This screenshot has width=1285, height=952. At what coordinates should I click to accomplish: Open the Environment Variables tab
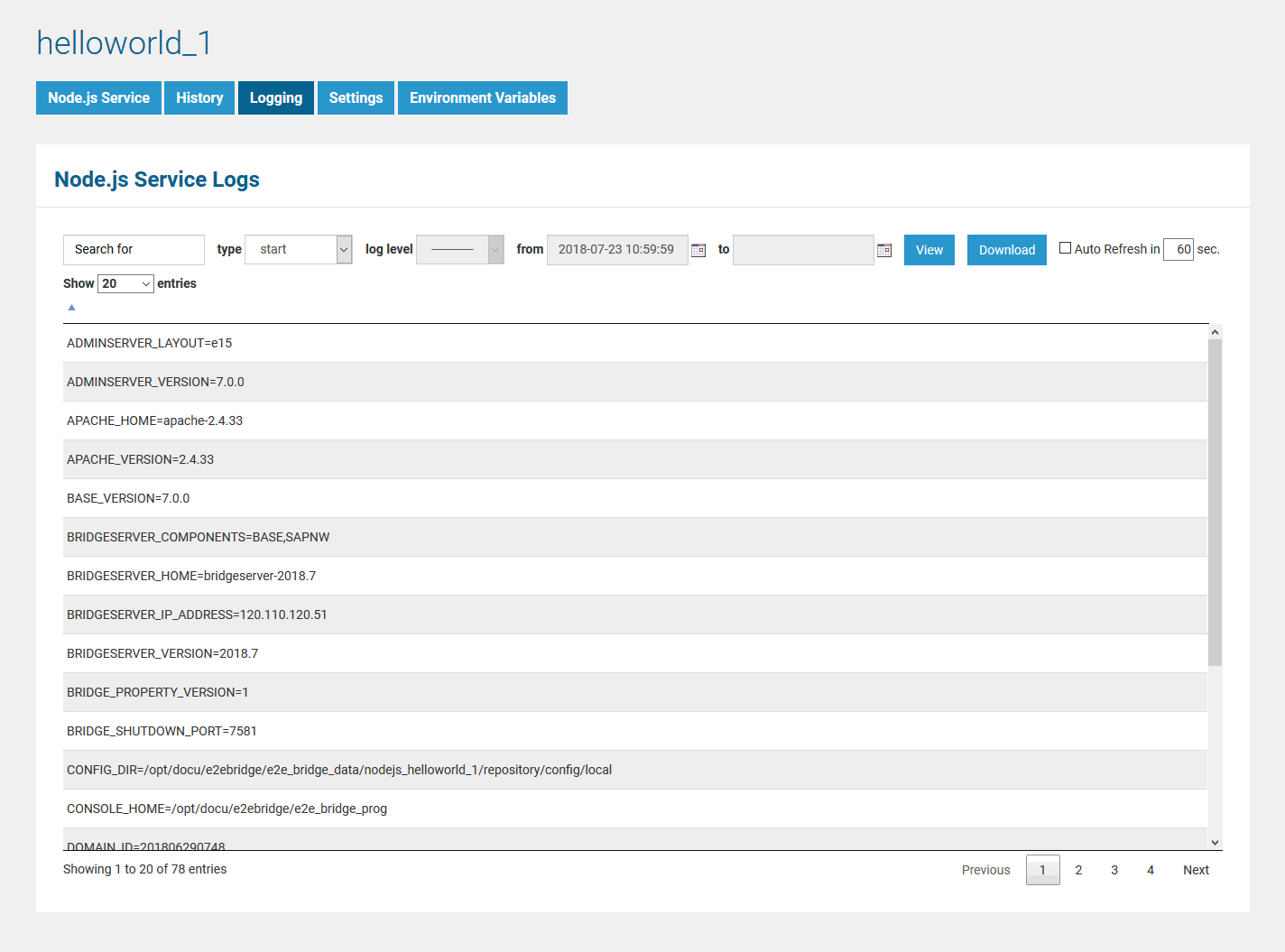pyautogui.click(x=483, y=98)
